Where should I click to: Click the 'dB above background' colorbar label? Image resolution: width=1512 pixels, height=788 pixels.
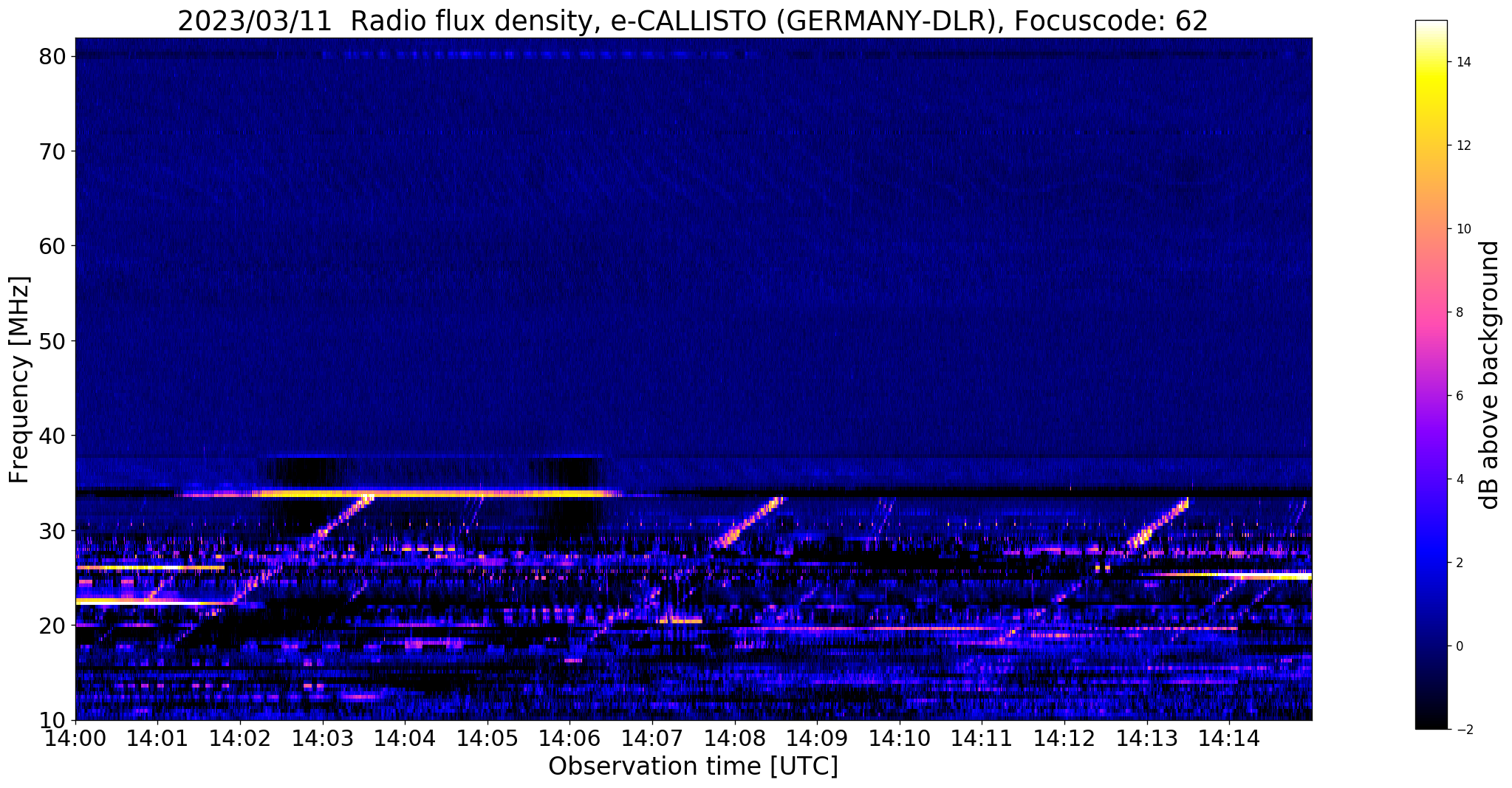pyautogui.click(x=1490, y=375)
